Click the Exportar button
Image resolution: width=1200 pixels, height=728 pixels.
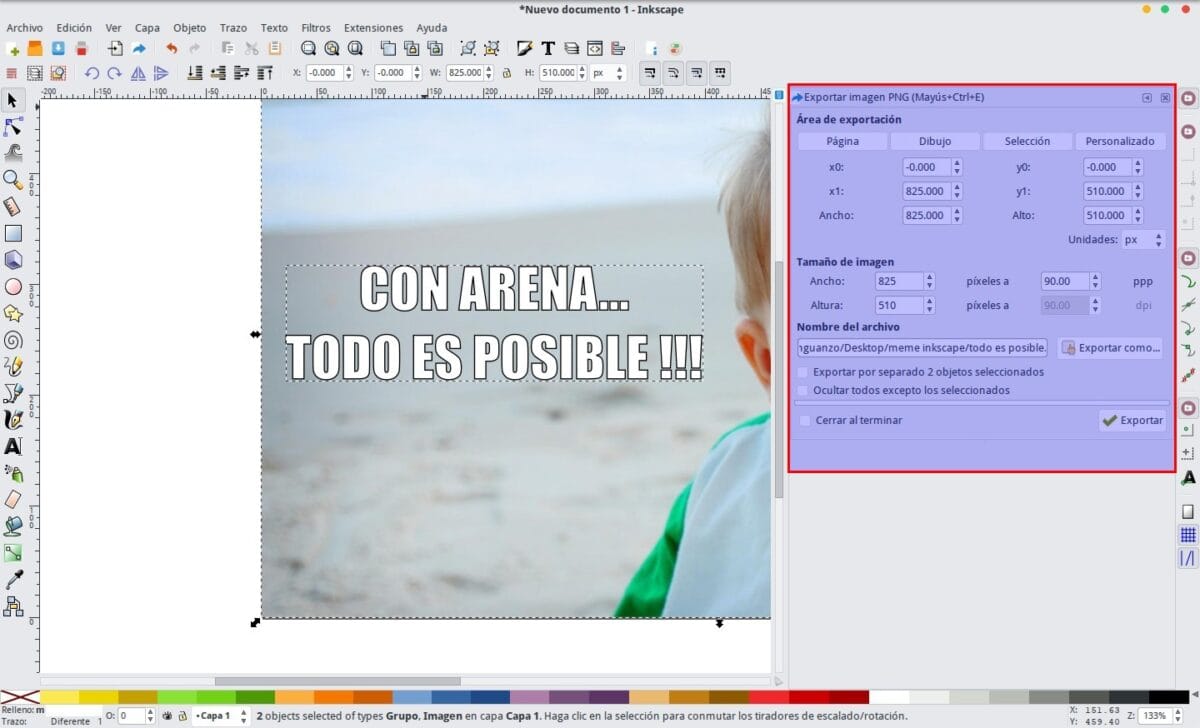(1132, 421)
